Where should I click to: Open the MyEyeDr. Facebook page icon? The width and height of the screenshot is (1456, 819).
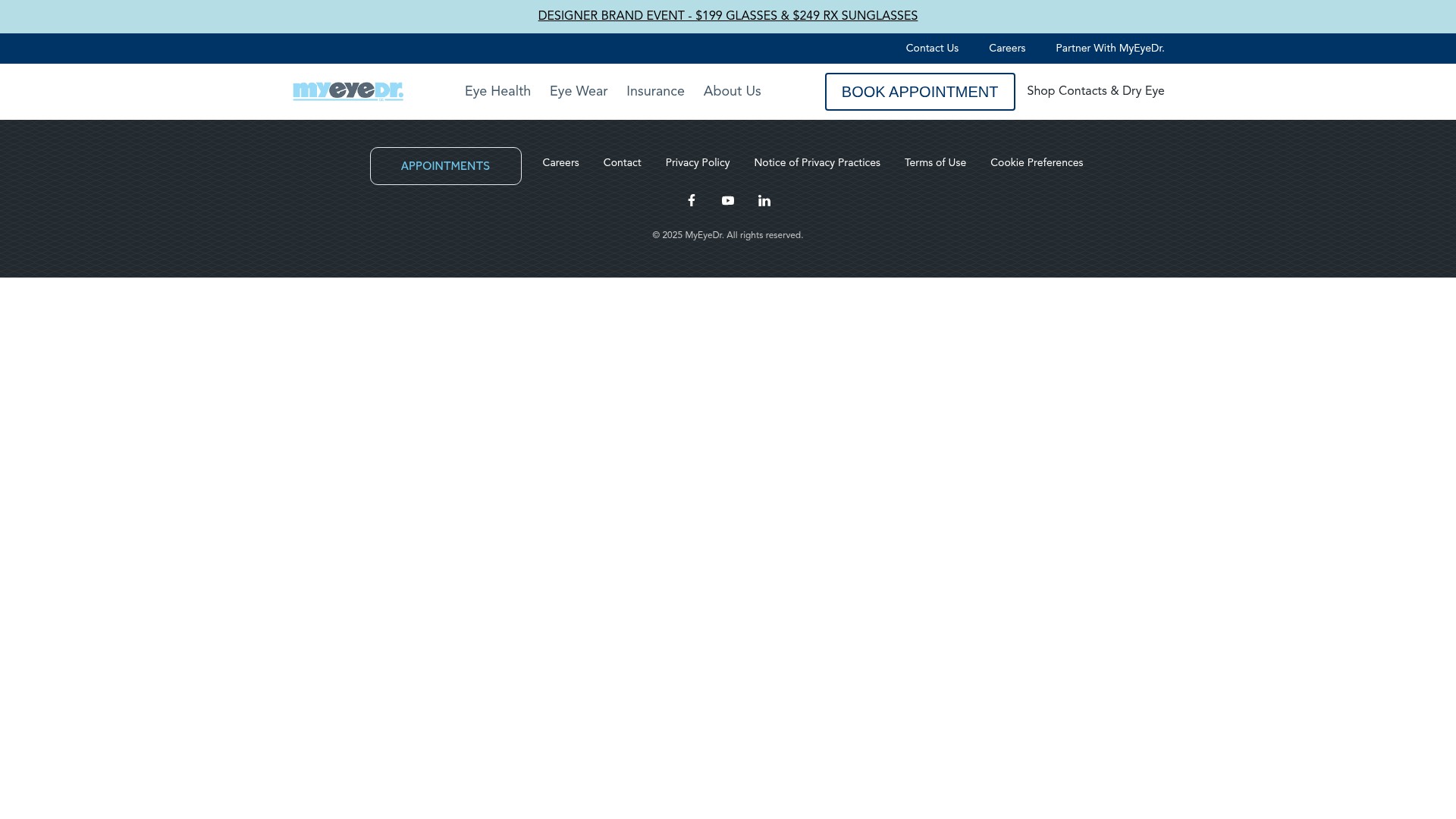692,200
